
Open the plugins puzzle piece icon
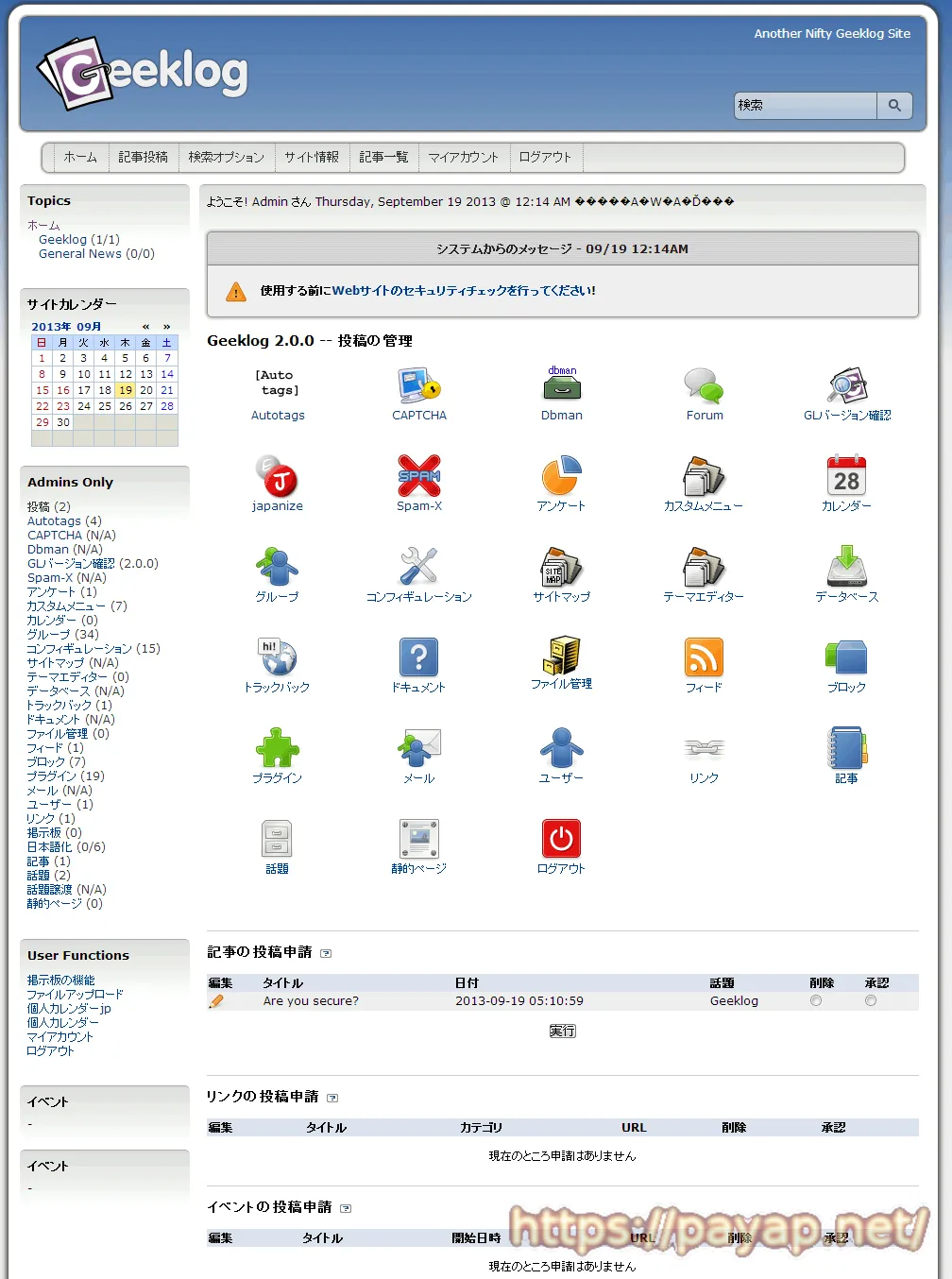(277, 748)
